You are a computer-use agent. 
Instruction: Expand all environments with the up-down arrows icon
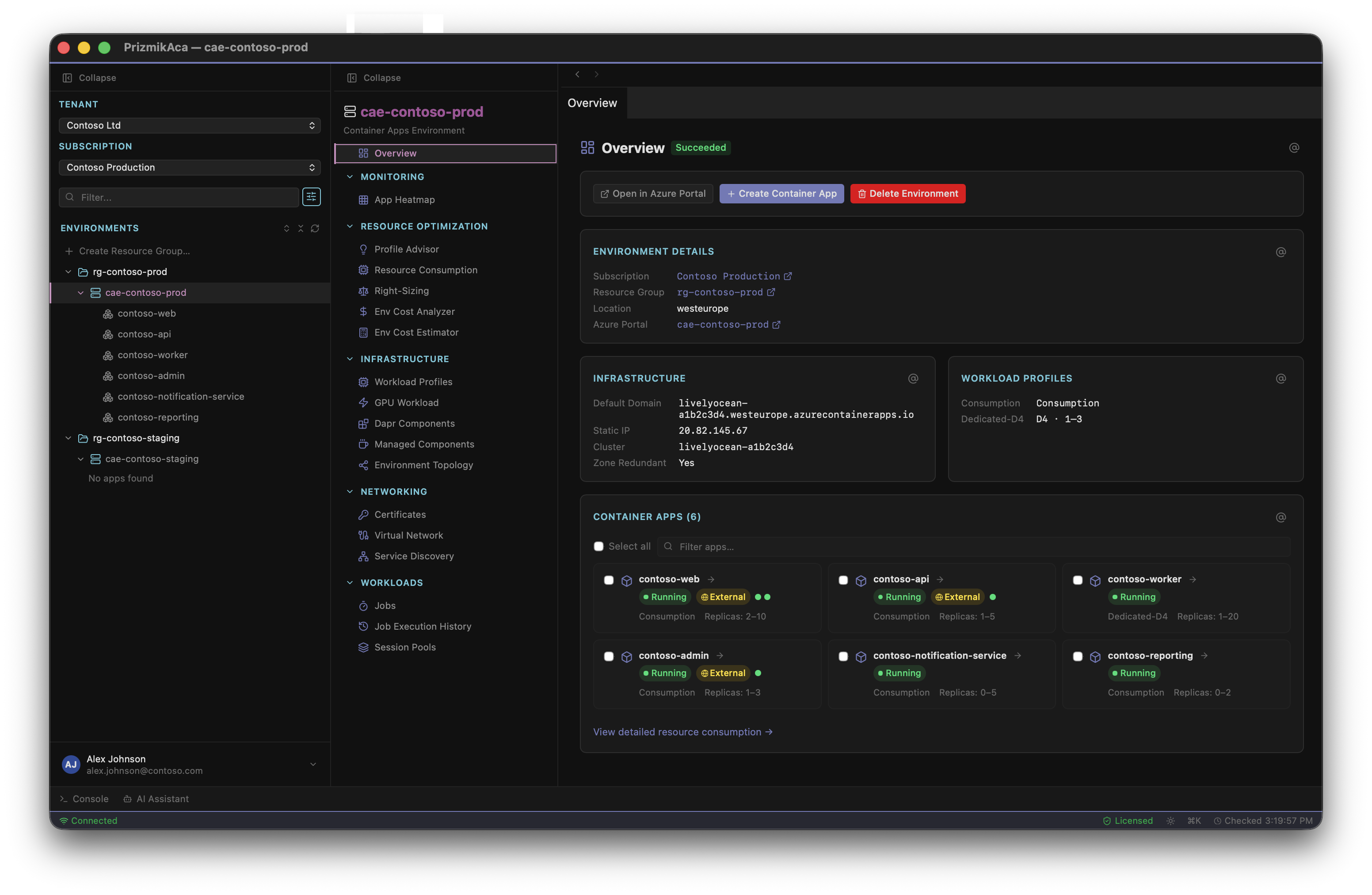(286, 228)
